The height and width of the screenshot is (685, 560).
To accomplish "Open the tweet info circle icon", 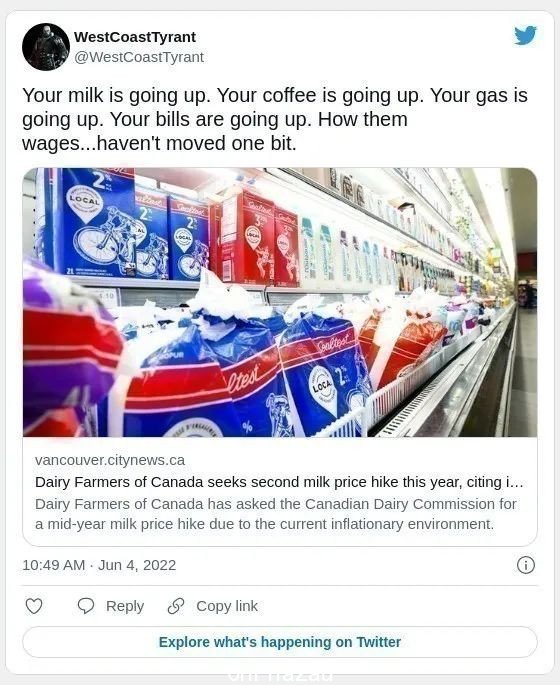I will point(525,565).
